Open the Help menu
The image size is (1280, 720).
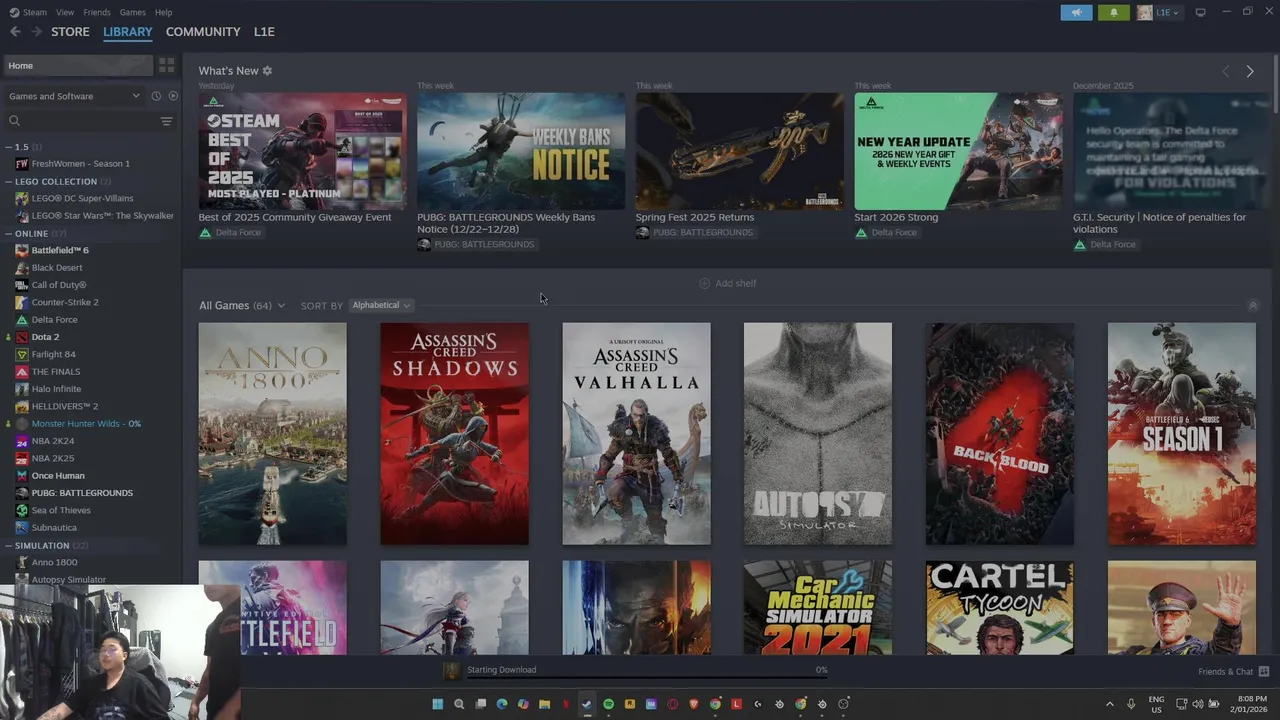(163, 12)
